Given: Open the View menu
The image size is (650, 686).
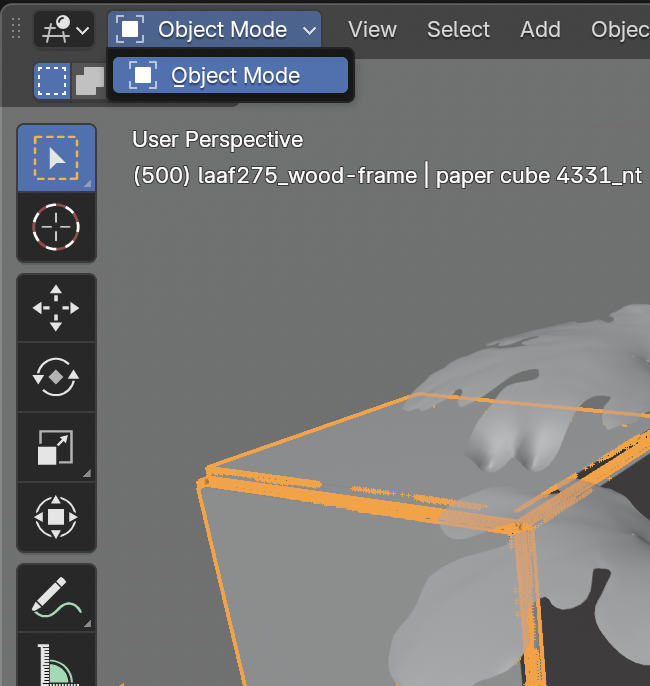Looking at the screenshot, I should (x=372, y=30).
